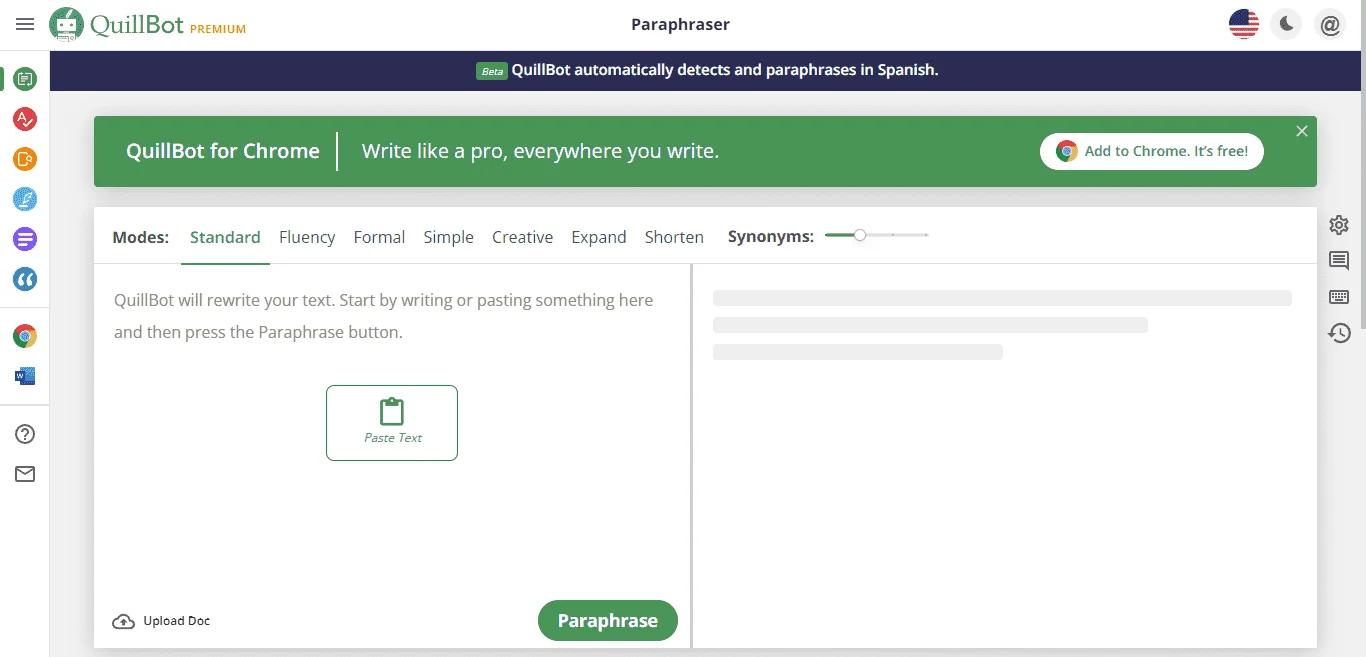Open the Citation Generator quote icon
1366x657 pixels.
[25, 279]
